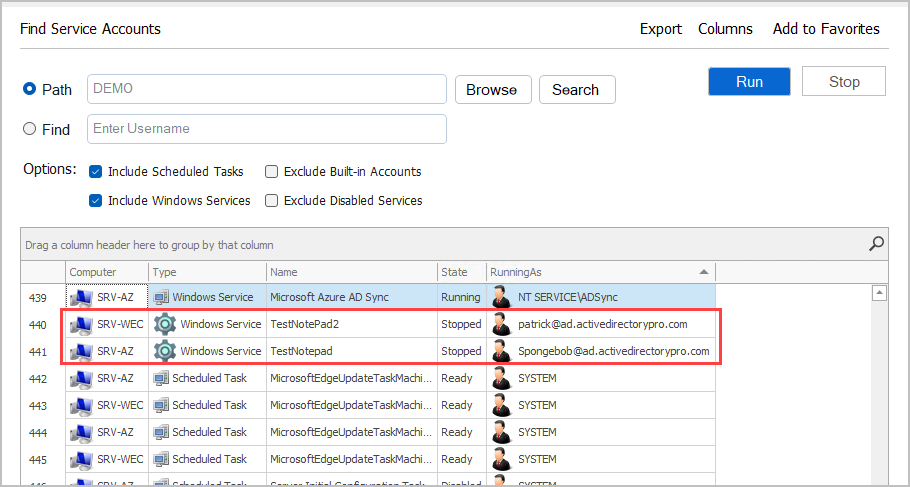Sort by the Name column header
The image size is (910, 487).
[352, 272]
